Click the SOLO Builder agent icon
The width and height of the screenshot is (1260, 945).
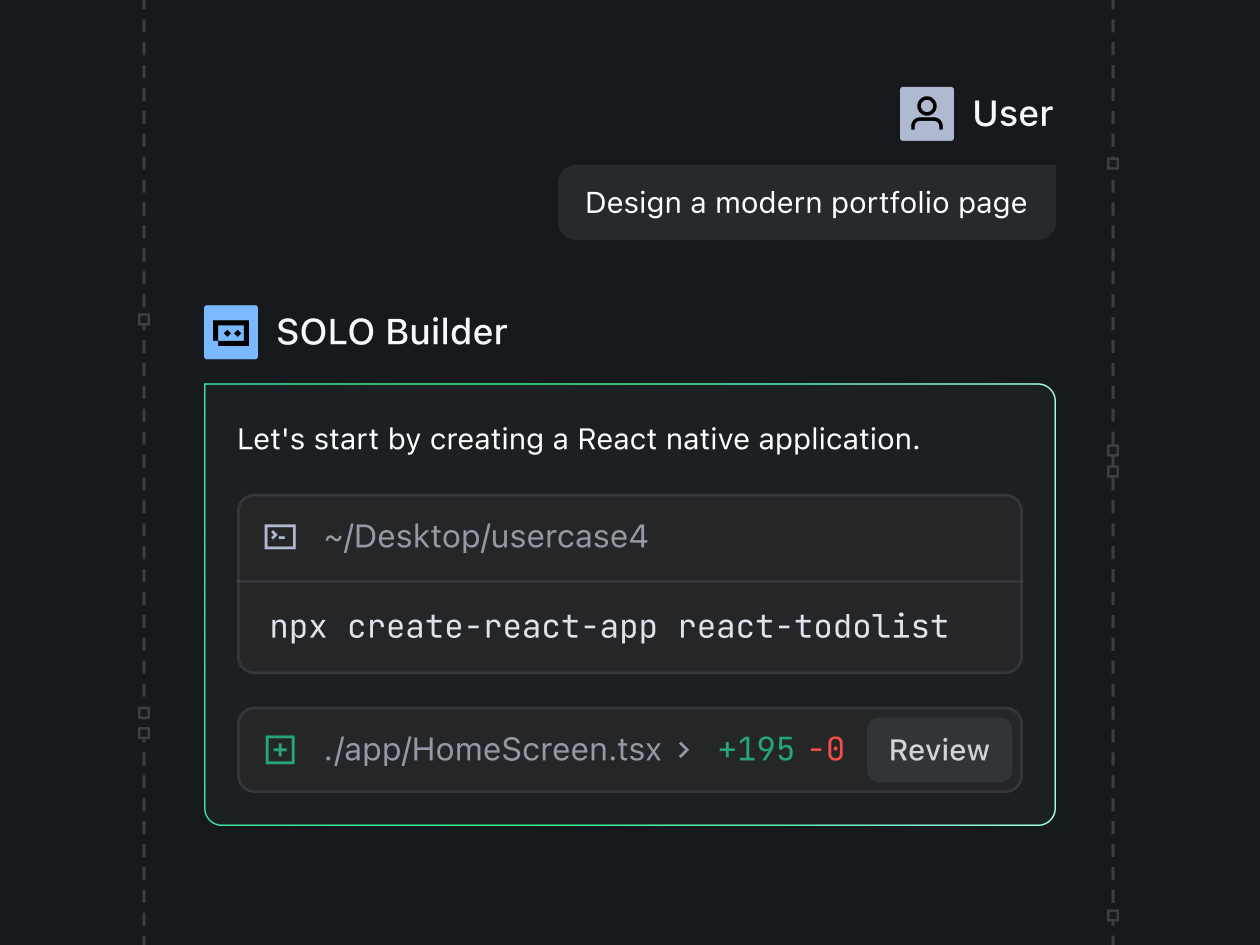231,332
